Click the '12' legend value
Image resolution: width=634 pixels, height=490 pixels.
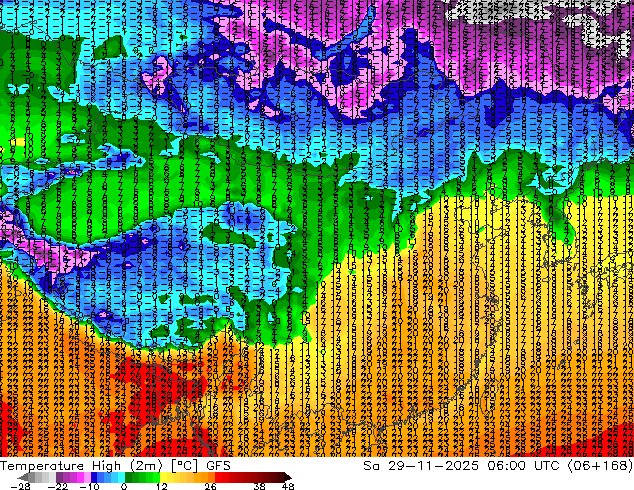coord(162,486)
